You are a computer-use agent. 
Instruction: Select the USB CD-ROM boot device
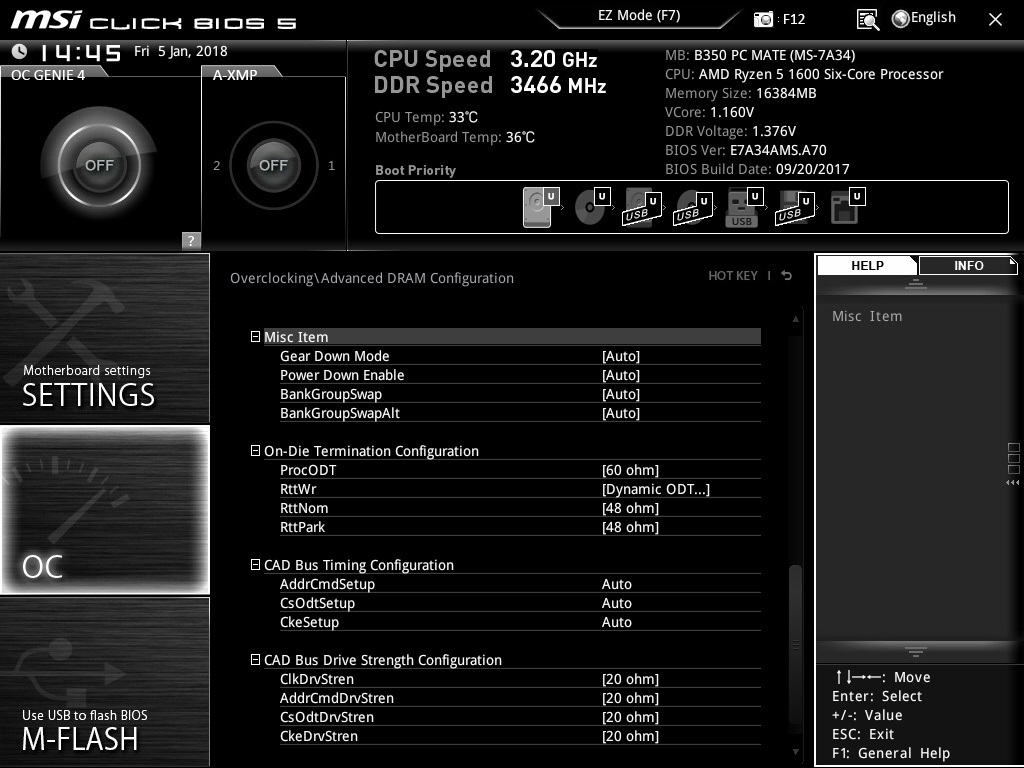coord(693,207)
